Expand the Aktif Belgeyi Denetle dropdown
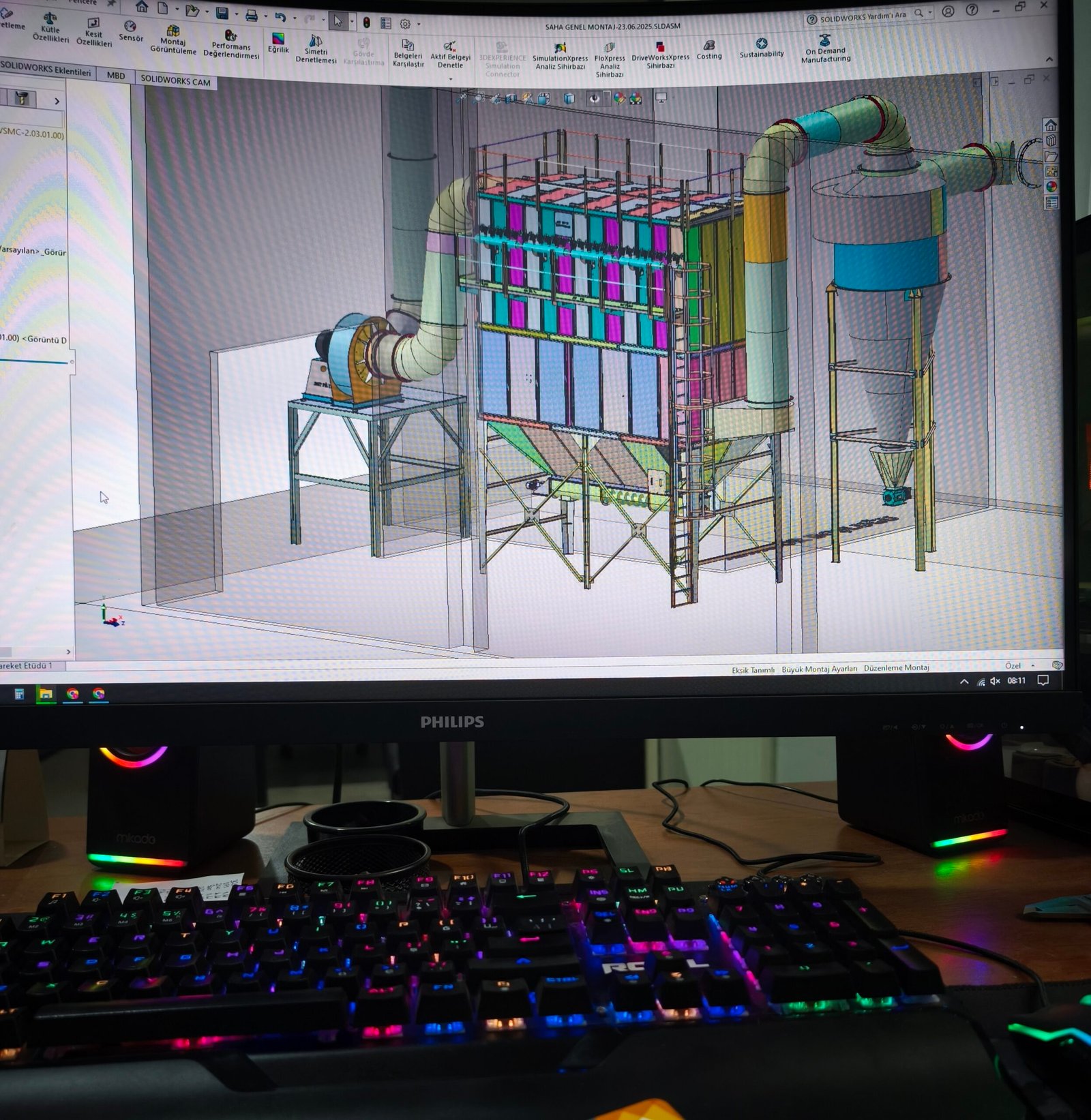Screen dimensions: 1091x1120 pos(450,79)
